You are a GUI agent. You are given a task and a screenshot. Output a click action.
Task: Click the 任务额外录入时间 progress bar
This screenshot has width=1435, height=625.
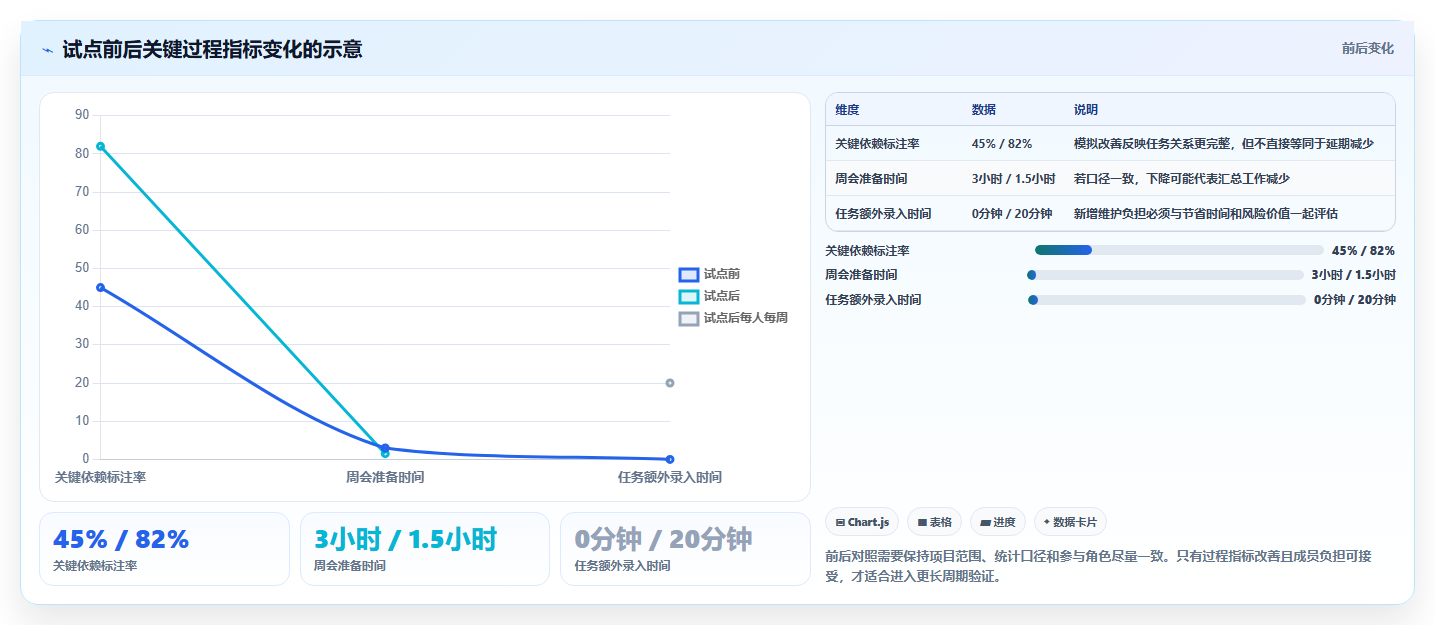coord(1166,299)
